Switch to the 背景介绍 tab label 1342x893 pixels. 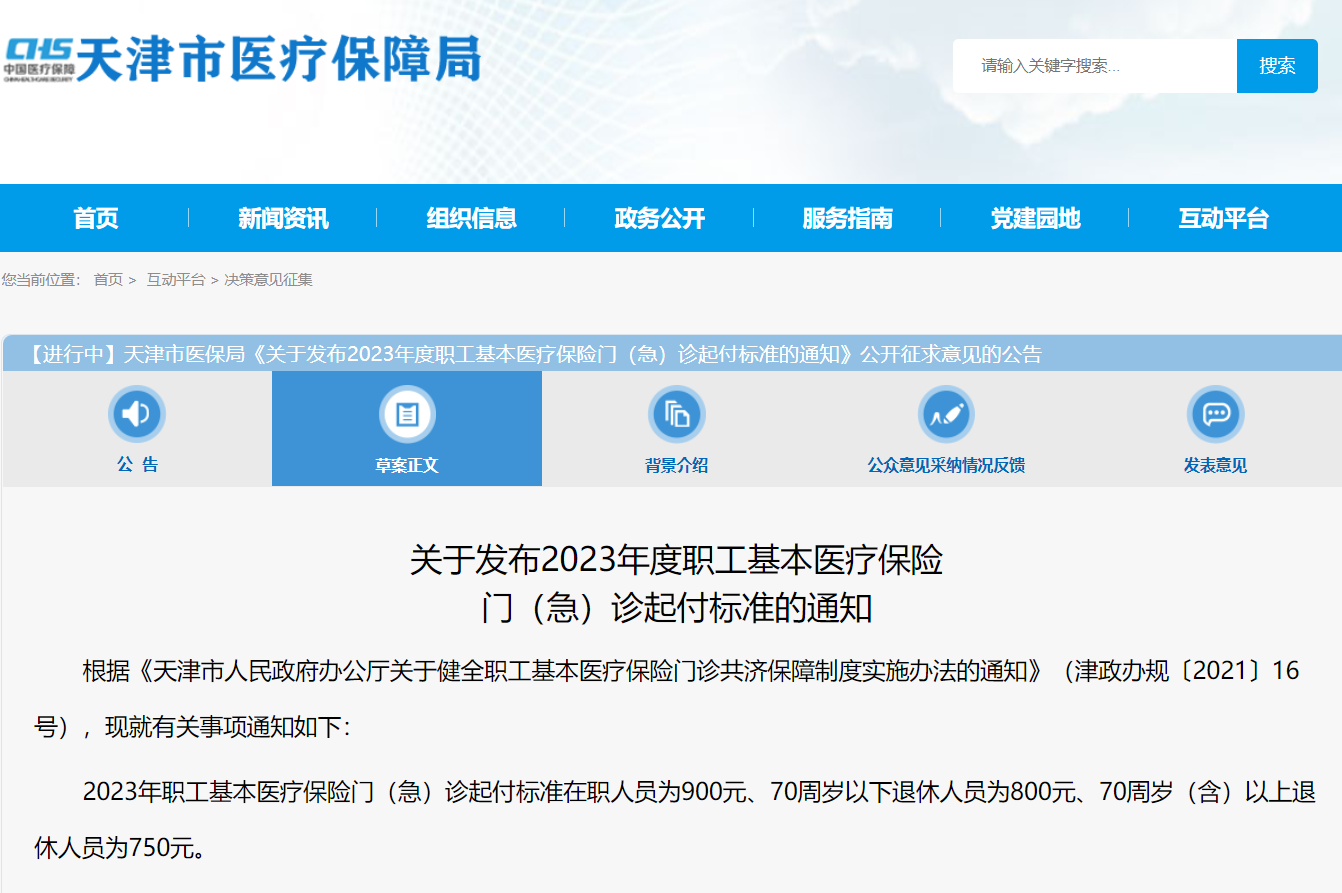click(x=677, y=466)
